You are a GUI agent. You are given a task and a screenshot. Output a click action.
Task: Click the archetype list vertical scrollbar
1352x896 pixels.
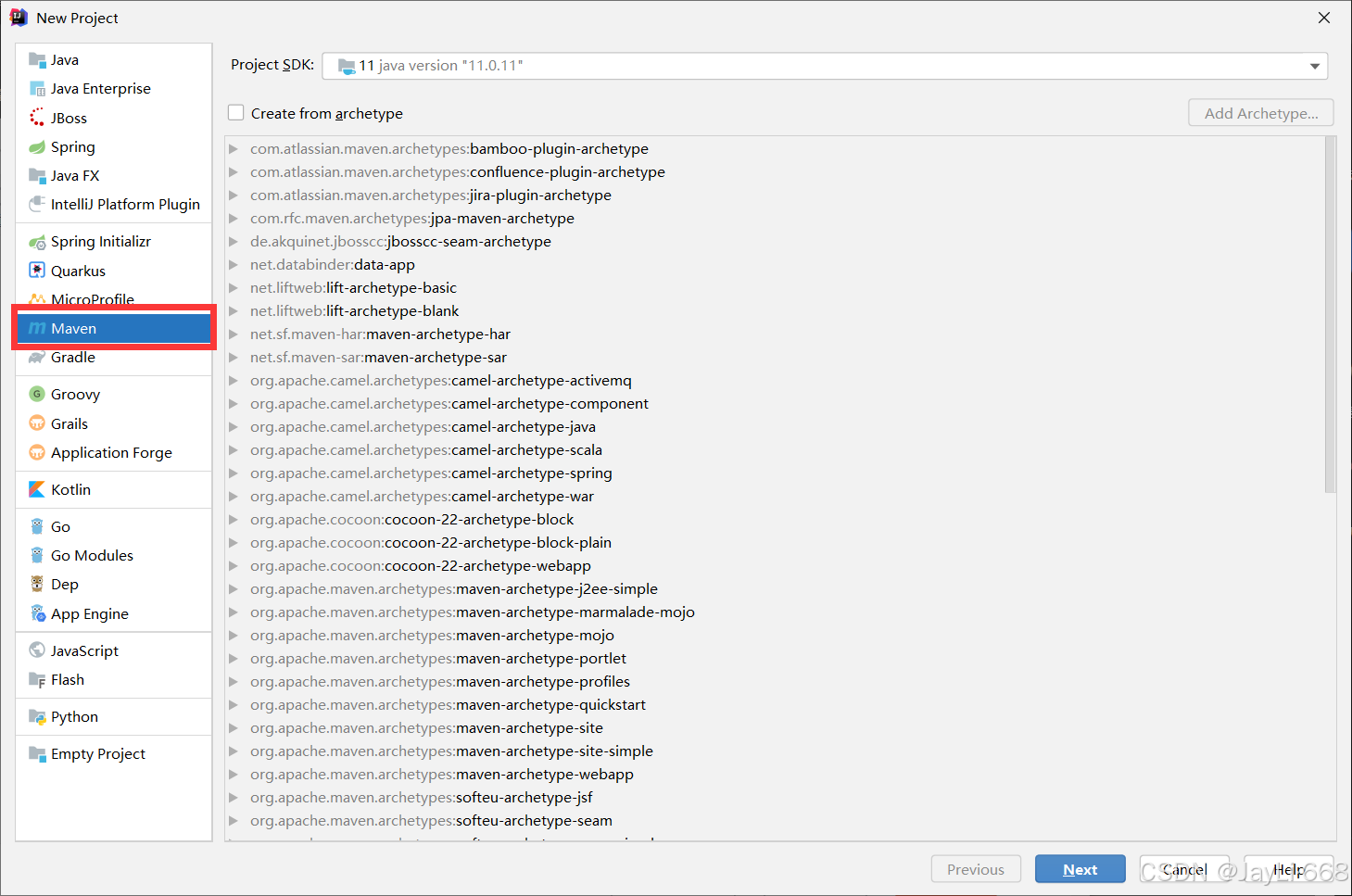pos(1331,315)
